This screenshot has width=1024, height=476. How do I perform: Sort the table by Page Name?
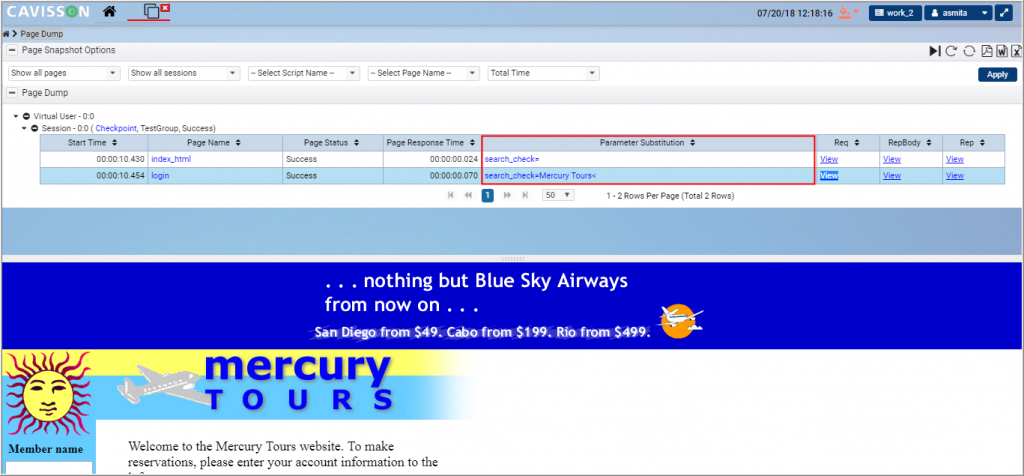pyautogui.click(x=214, y=142)
